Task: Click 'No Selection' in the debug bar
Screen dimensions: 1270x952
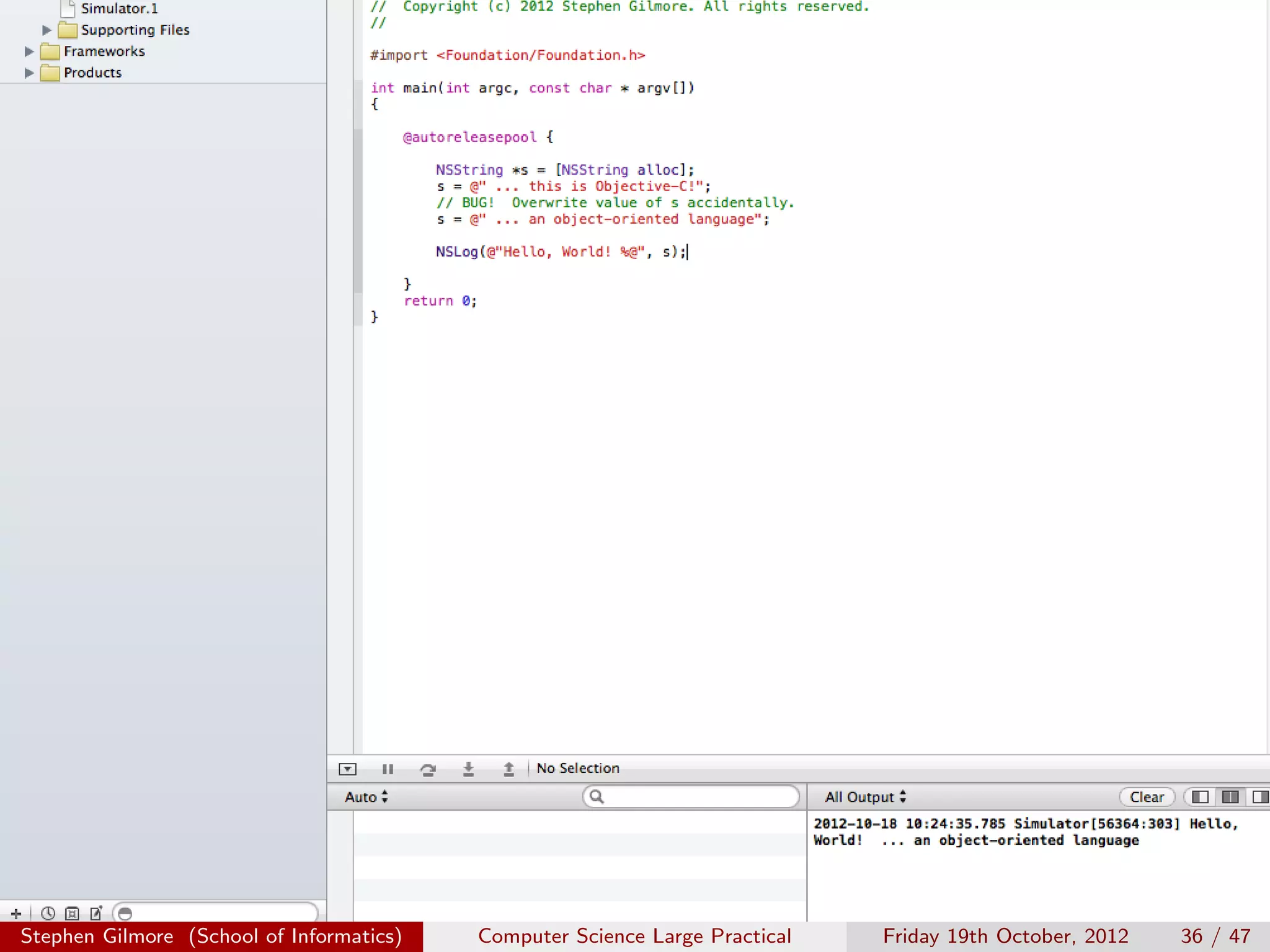Action: coord(578,769)
